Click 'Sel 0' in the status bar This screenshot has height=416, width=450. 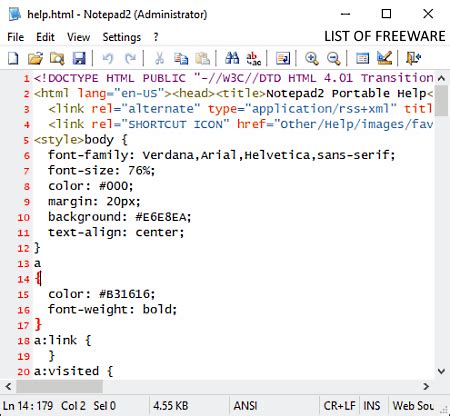[105, 406]
